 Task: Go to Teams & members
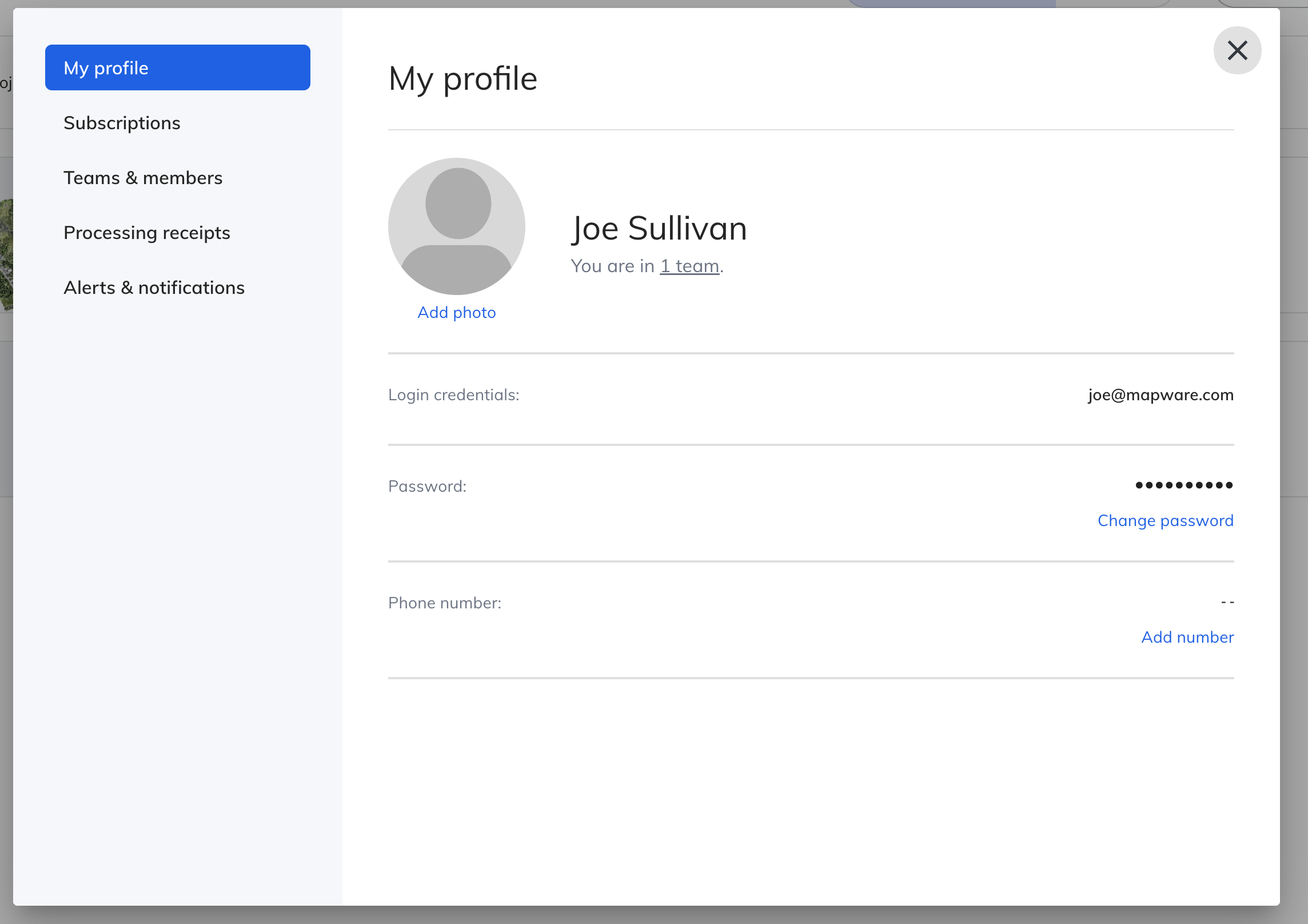(x=143, y=178)
